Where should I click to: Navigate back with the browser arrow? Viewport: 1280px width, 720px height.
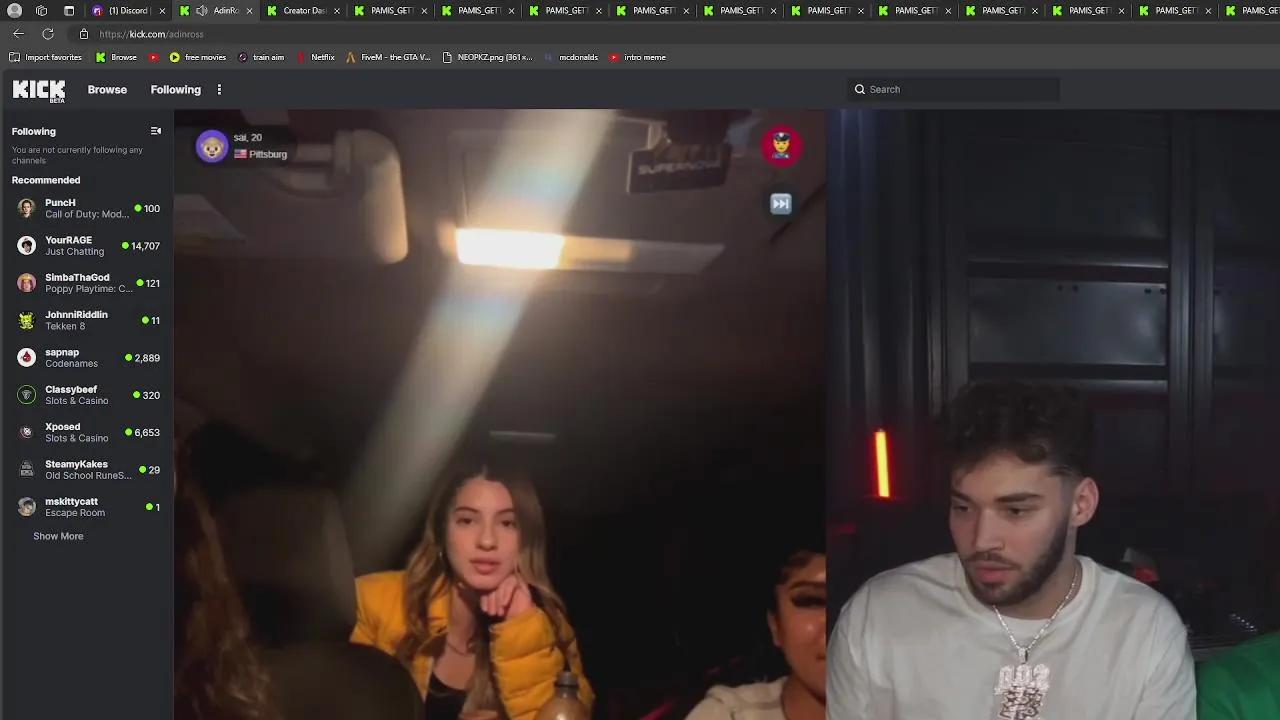[x=18, y=33]
